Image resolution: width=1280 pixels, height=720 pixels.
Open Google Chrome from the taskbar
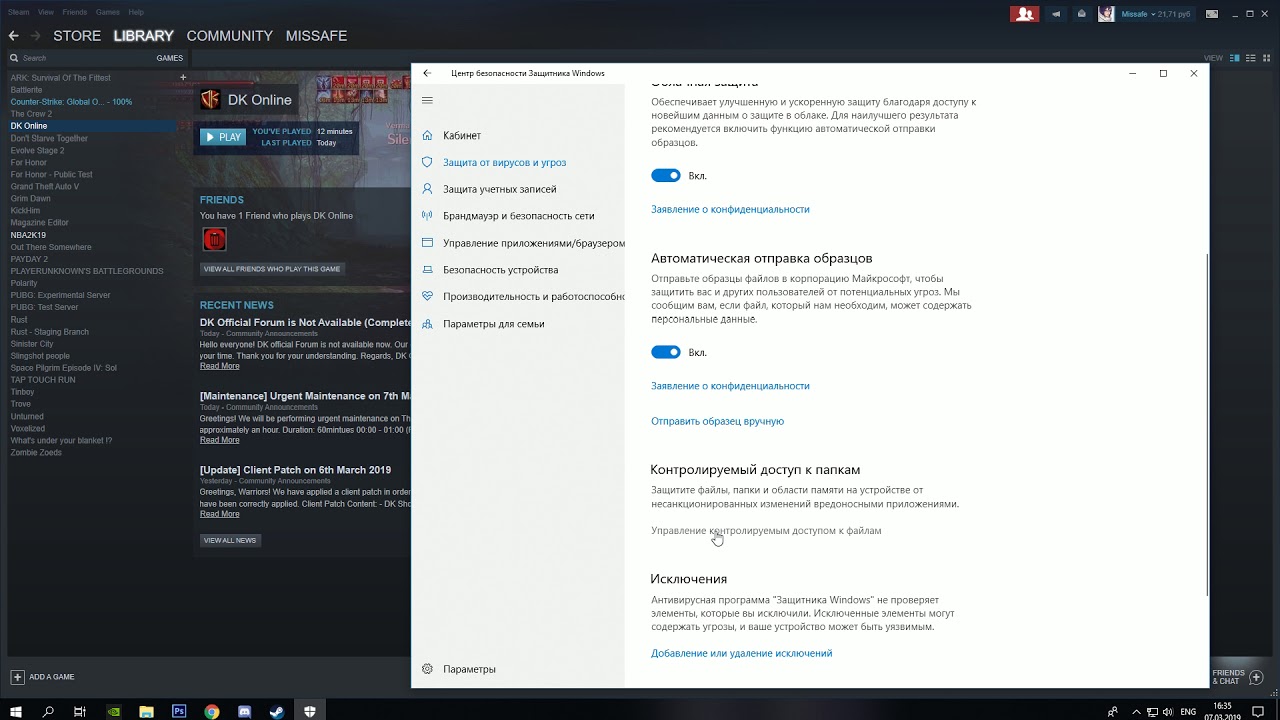click(x=212, y=712)
